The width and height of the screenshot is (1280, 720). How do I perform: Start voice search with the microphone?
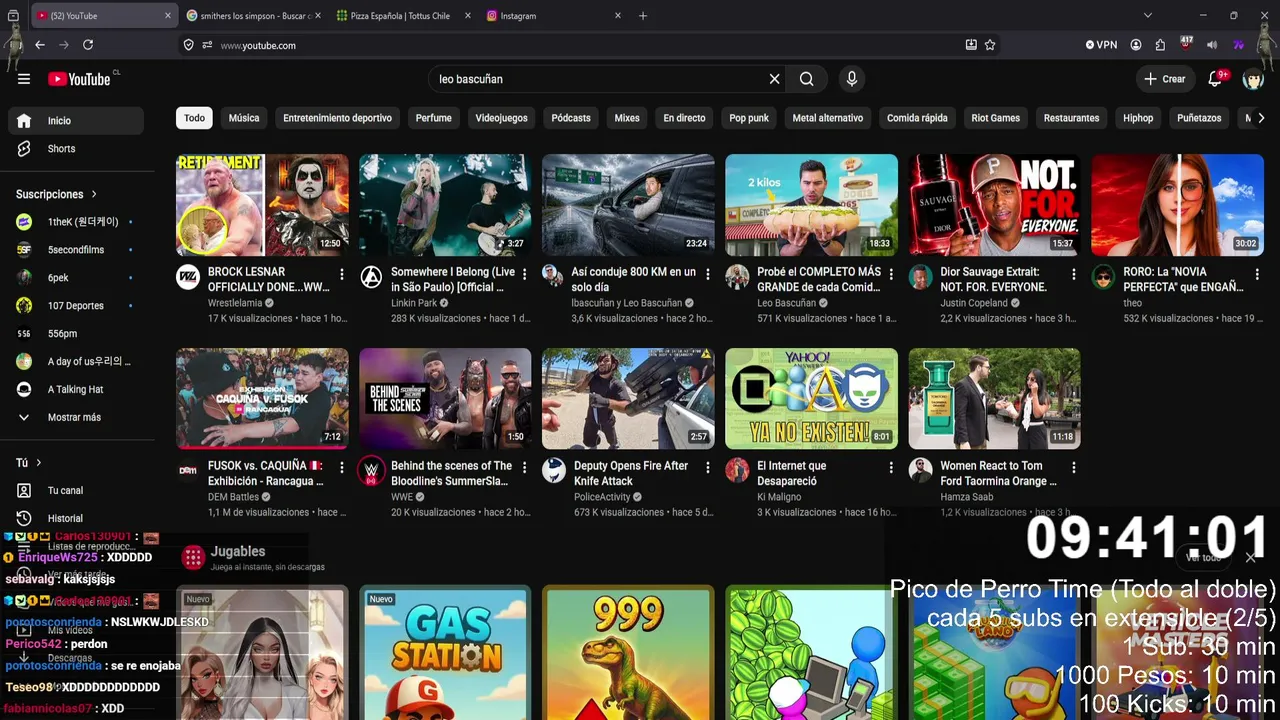852,79
